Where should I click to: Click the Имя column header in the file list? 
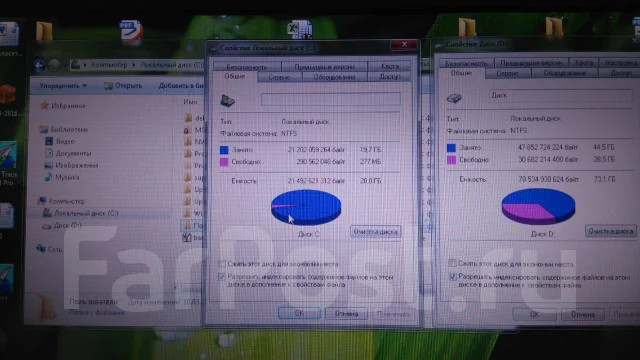click(190, 102)
